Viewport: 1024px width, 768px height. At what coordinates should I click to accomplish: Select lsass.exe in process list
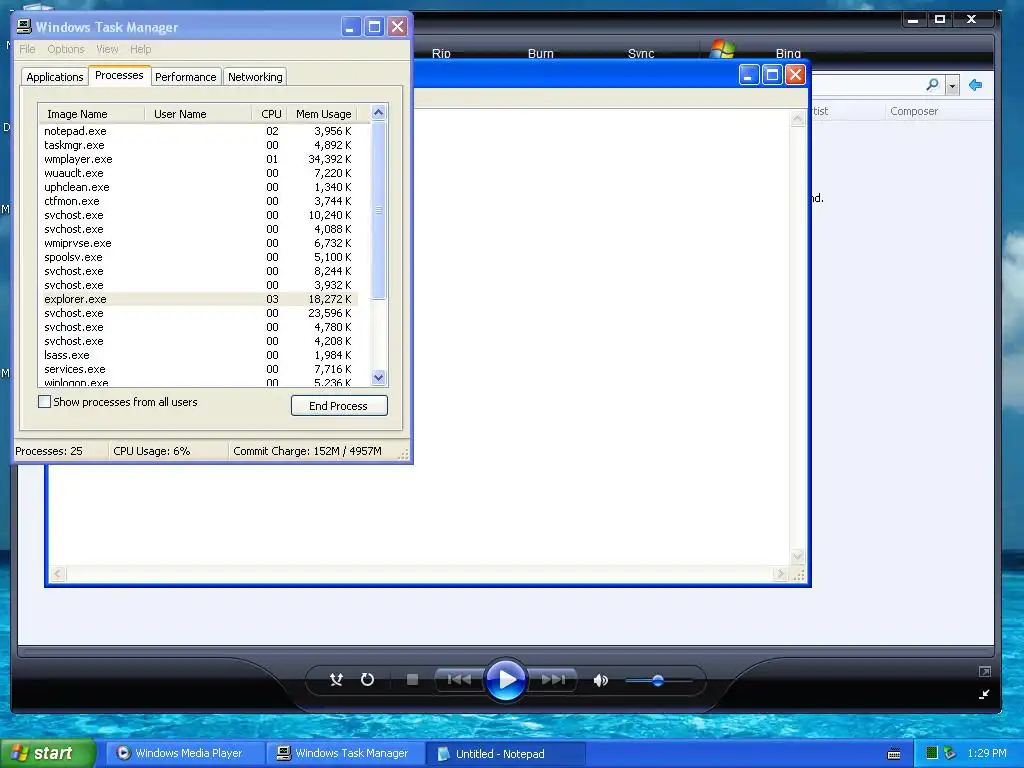[x=198, y=355]
